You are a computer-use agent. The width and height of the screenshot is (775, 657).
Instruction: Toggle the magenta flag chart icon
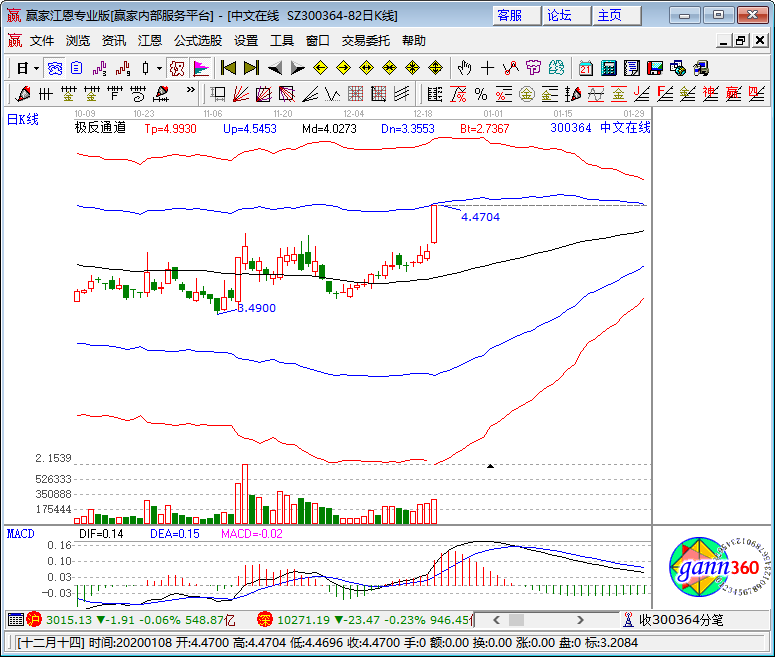point(201,68)
